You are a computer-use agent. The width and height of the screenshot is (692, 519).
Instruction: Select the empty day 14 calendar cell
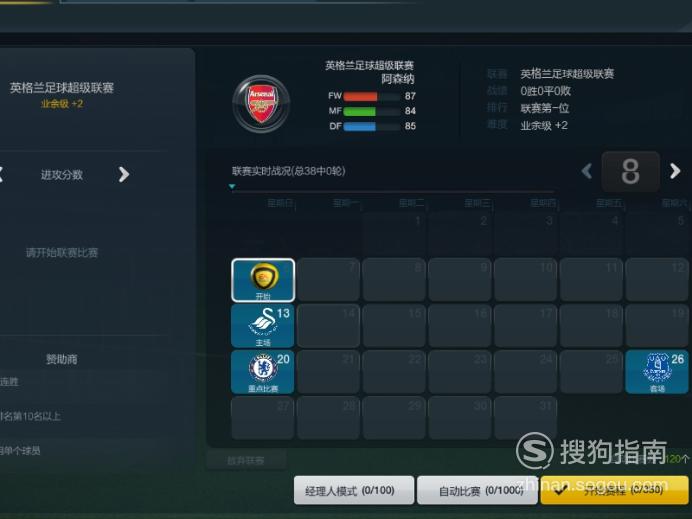(x=328, y=326)
